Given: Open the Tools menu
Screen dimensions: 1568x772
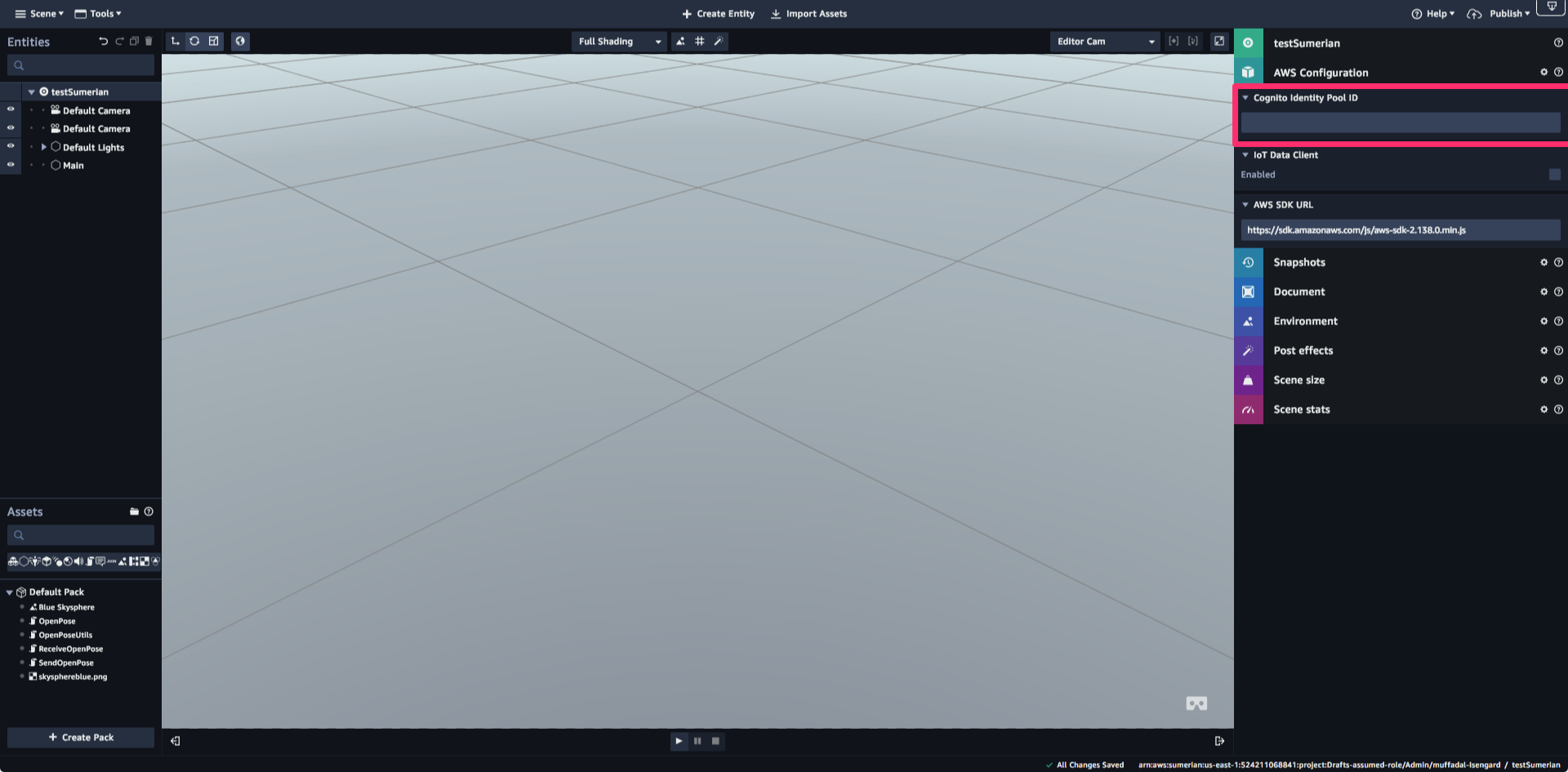Looking at the screenshot, I should click(98, 13).
